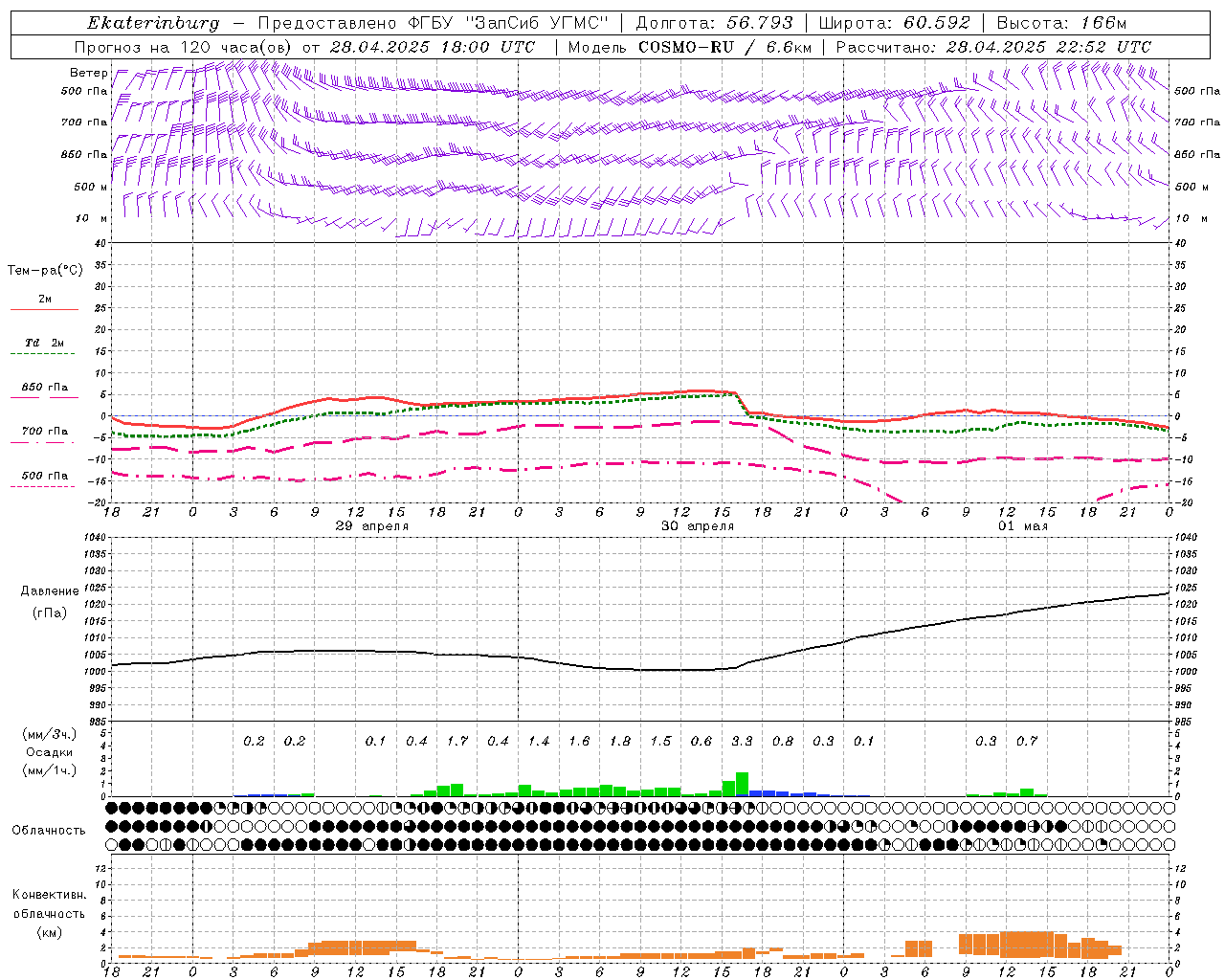Click the 0.8 precipitation amount value
Image resolution: width=1225 pixels, height=980 pixels.
(783, 741)
